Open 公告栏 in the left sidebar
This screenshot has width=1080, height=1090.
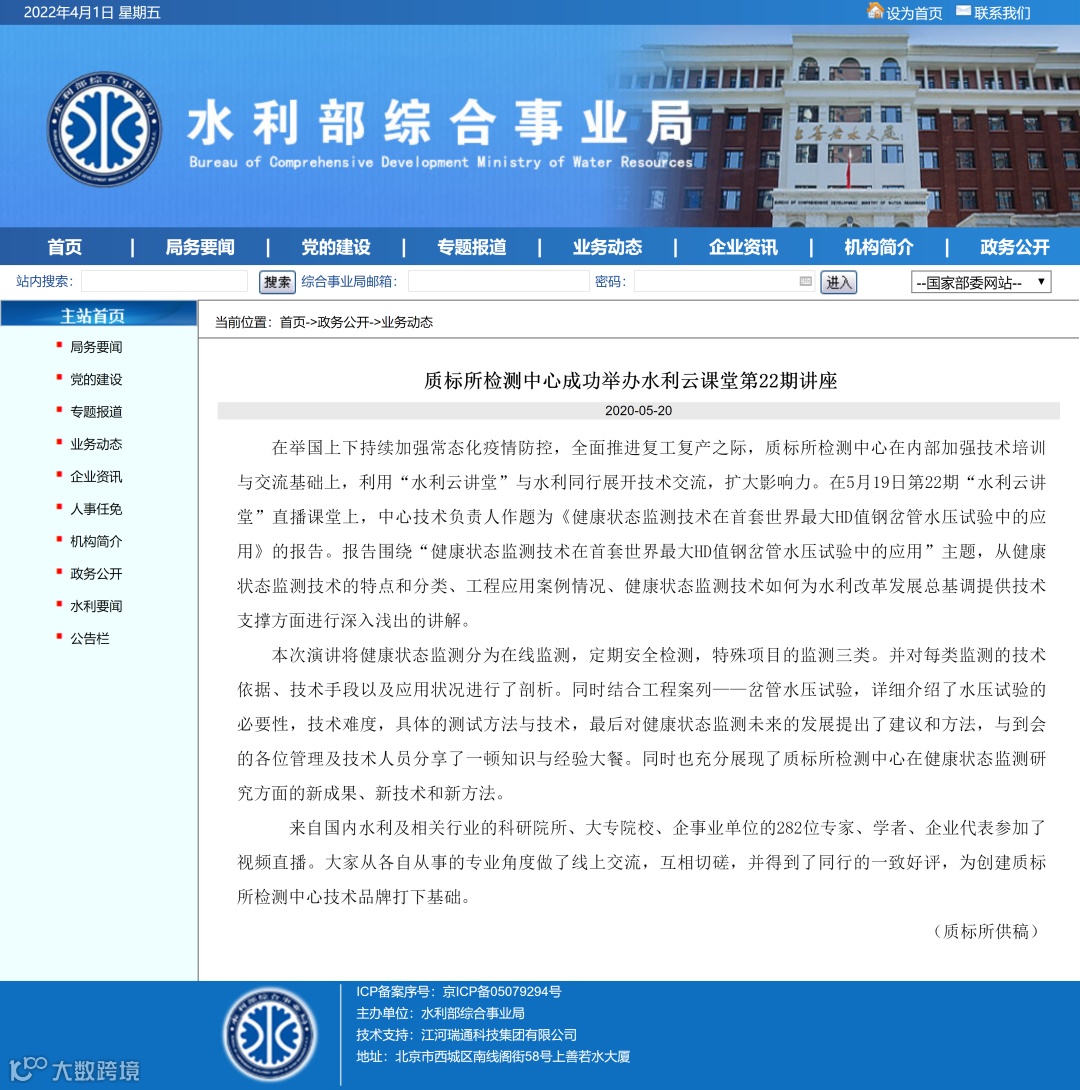point(90,639)
